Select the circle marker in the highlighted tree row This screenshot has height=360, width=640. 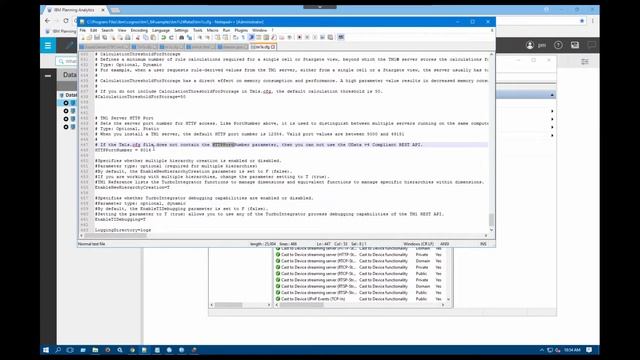click(66, 103)
